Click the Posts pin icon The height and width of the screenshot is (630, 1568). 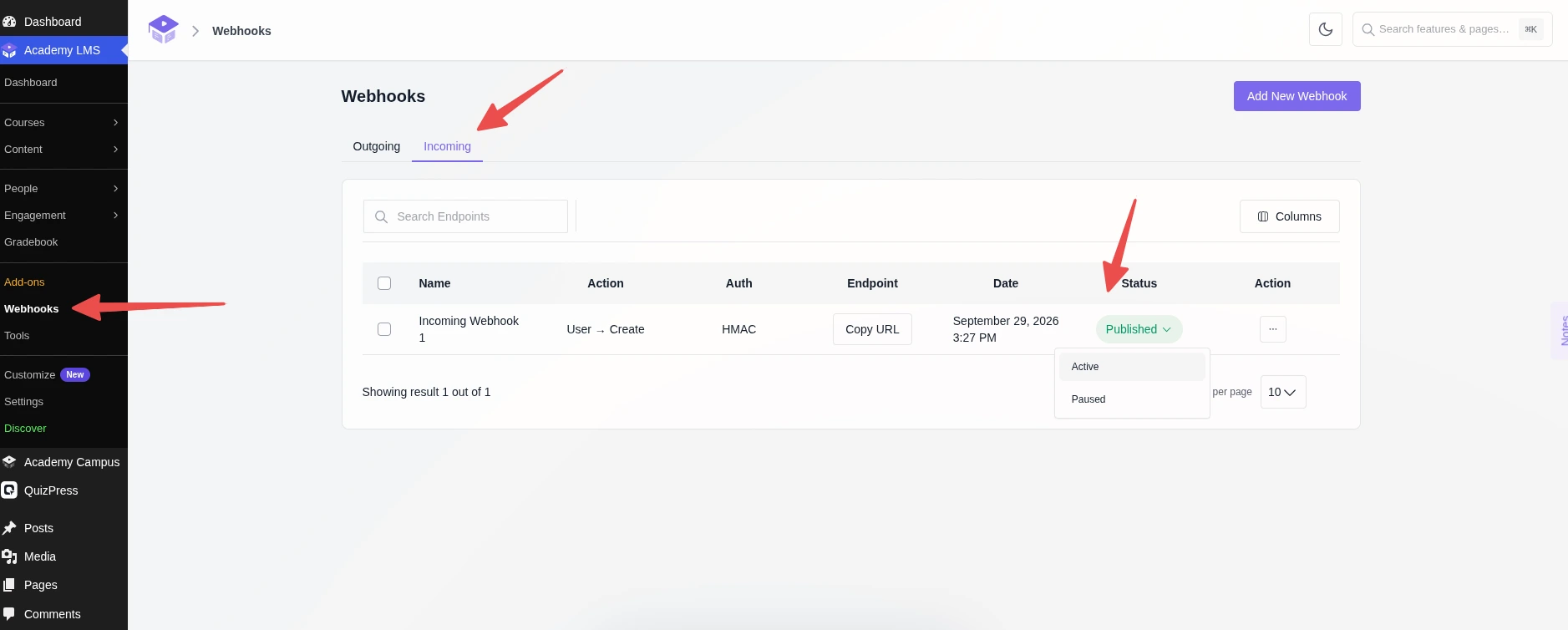9,528
